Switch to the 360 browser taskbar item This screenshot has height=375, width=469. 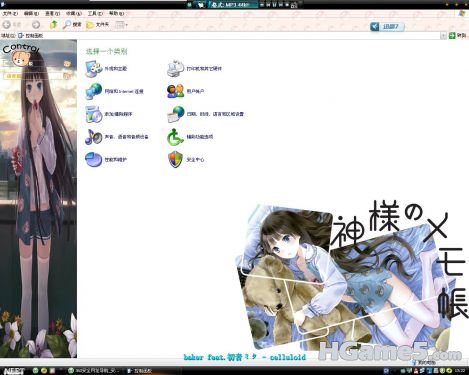94,371
